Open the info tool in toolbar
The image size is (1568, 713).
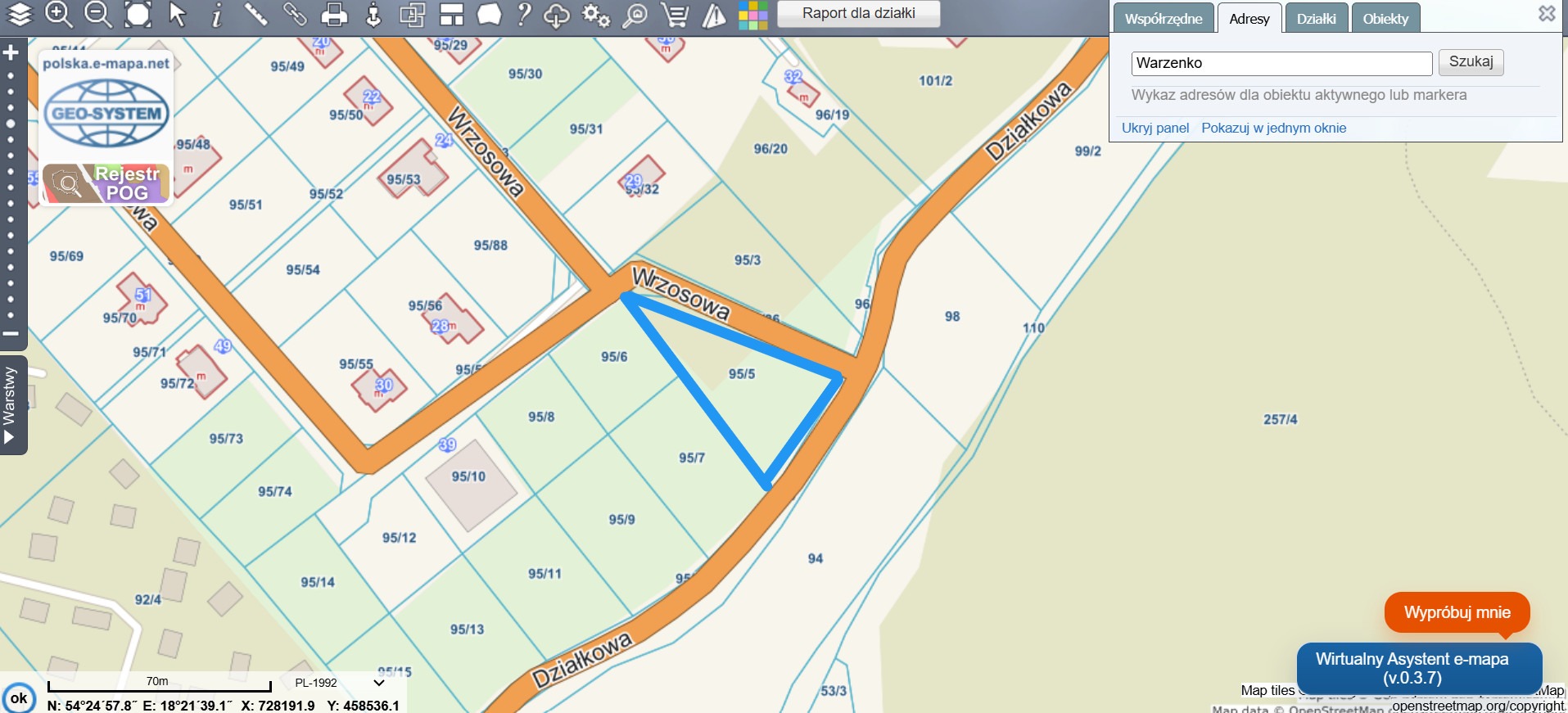pyautogui.click(x=216, y=15)
